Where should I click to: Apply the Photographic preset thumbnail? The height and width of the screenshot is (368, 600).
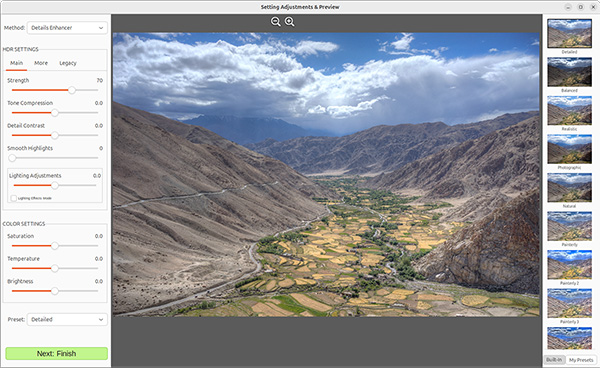click(x=569, y=149)
